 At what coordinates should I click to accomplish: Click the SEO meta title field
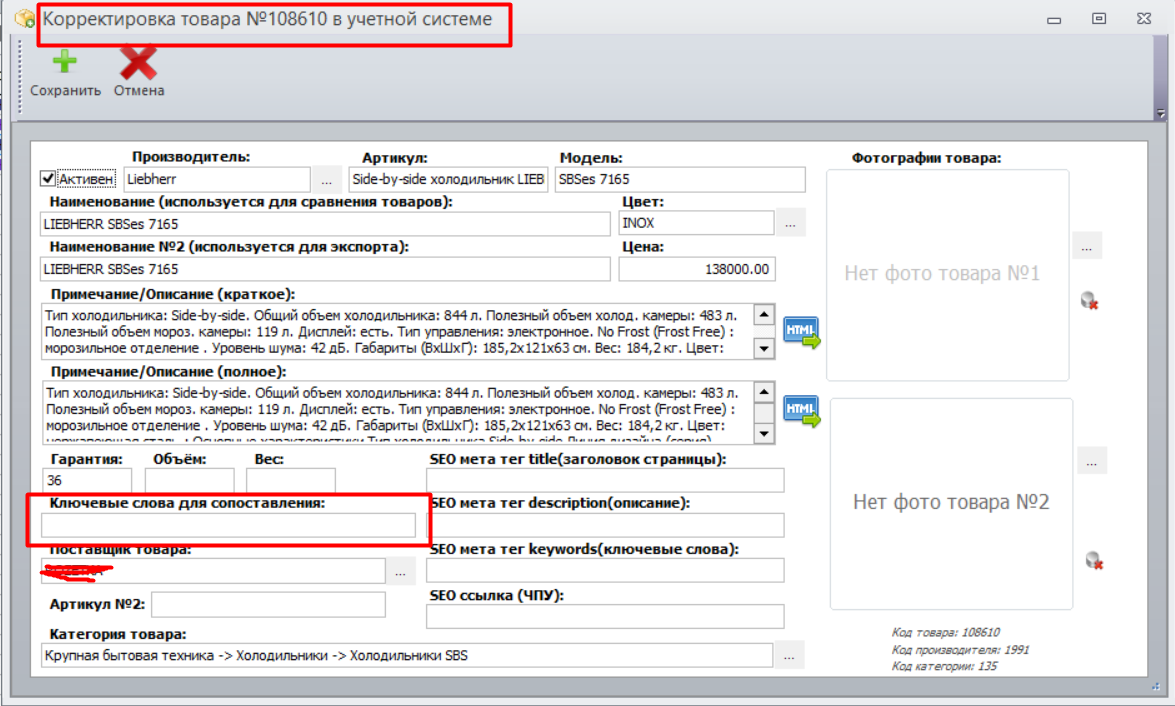tap(605, 480)
